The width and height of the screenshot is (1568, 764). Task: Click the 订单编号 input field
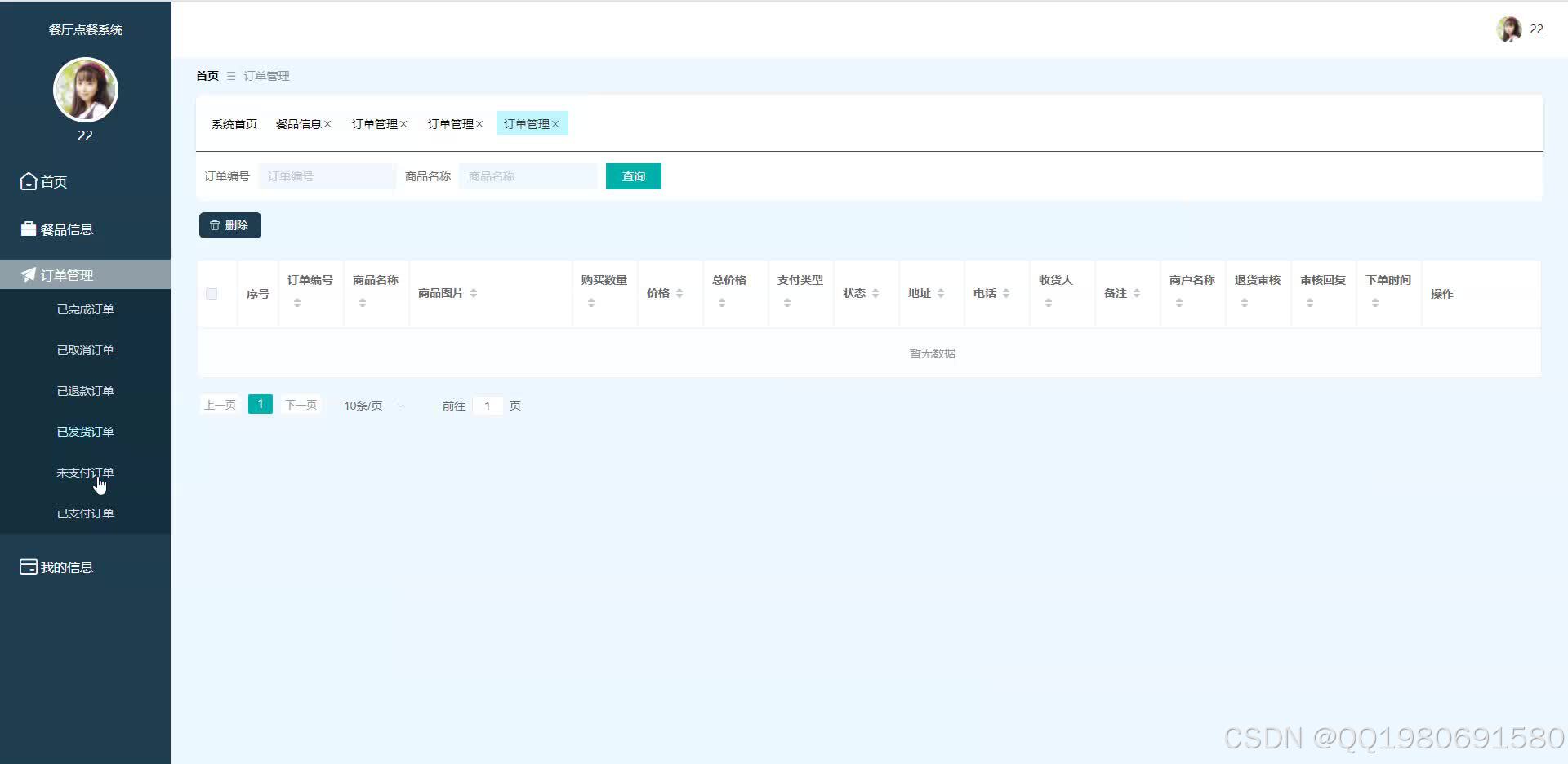point(325,175)
